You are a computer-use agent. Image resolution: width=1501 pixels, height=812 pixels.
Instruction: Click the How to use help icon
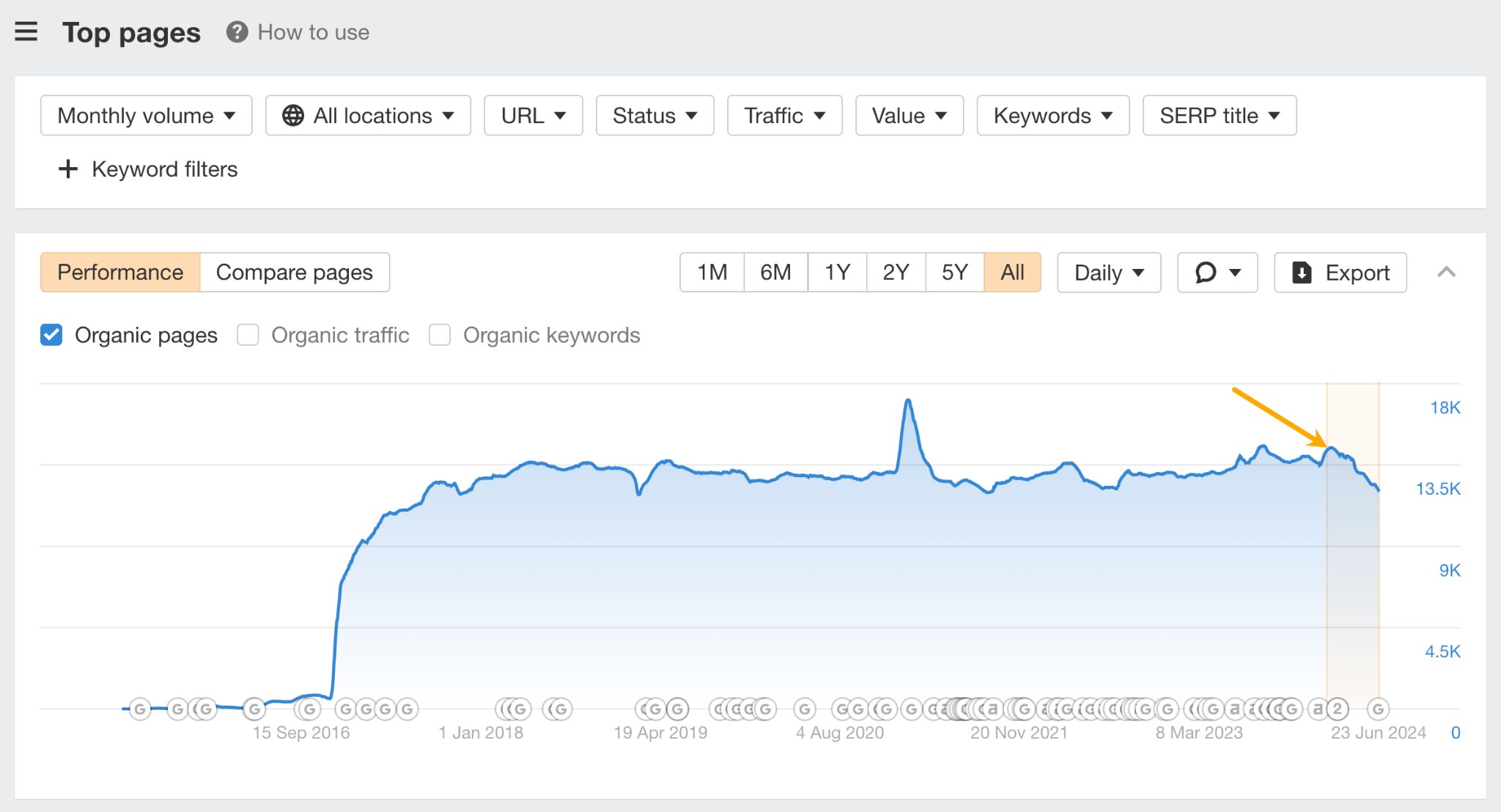point(237,32)
